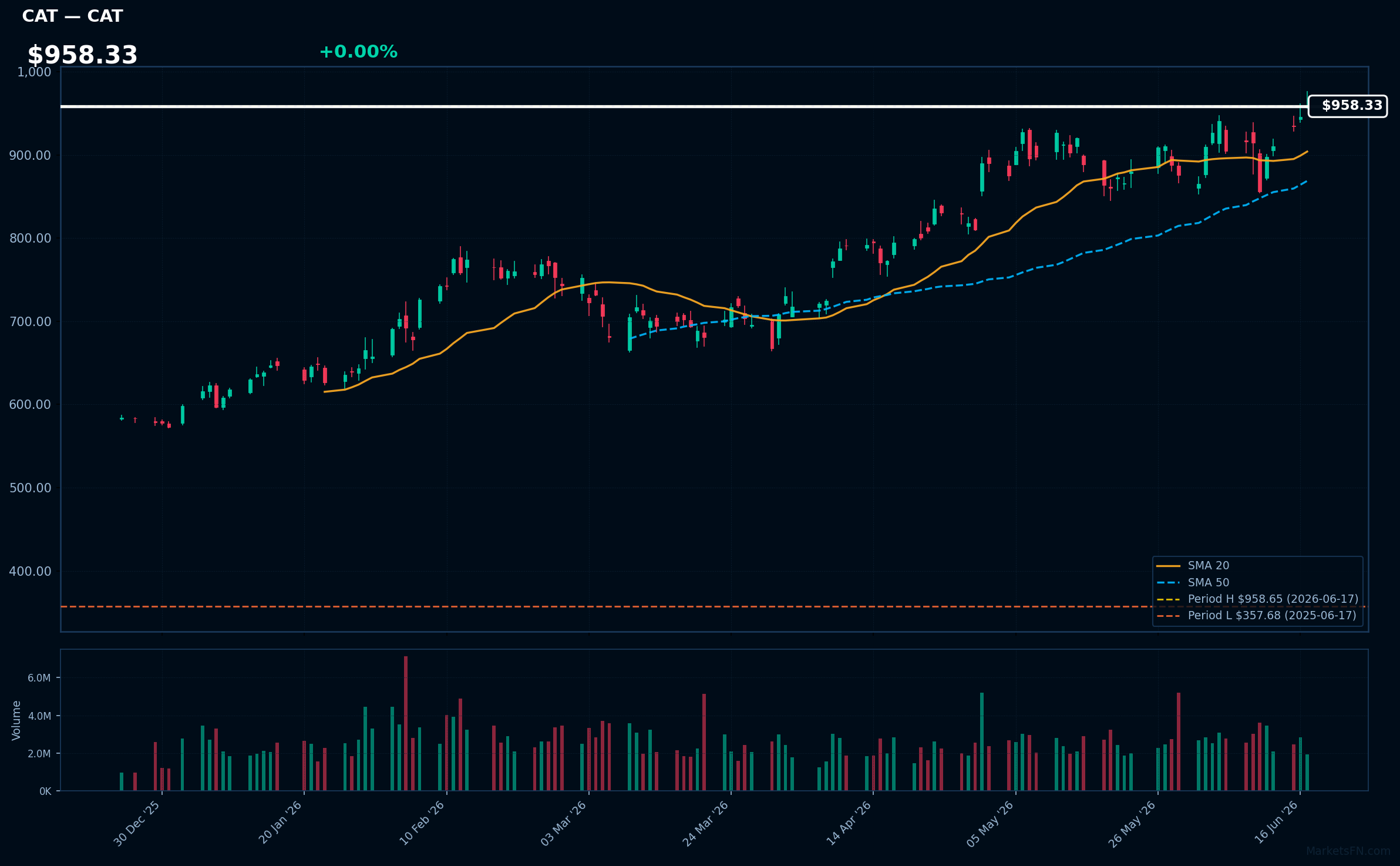This screenshot has height=866, width=1400.
Task: Click the 6.0M volume axis label
Action: click(x=39, y=678)
